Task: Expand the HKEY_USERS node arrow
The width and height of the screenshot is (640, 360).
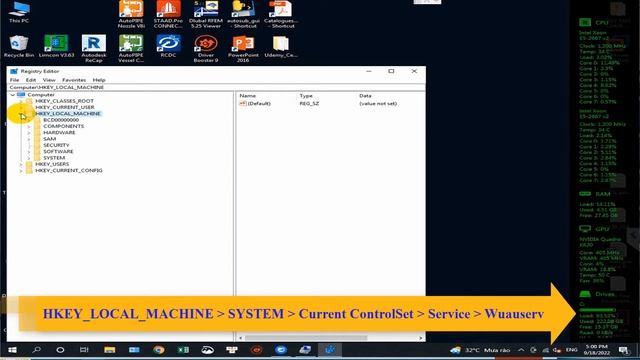Action: tap(21, 164)
